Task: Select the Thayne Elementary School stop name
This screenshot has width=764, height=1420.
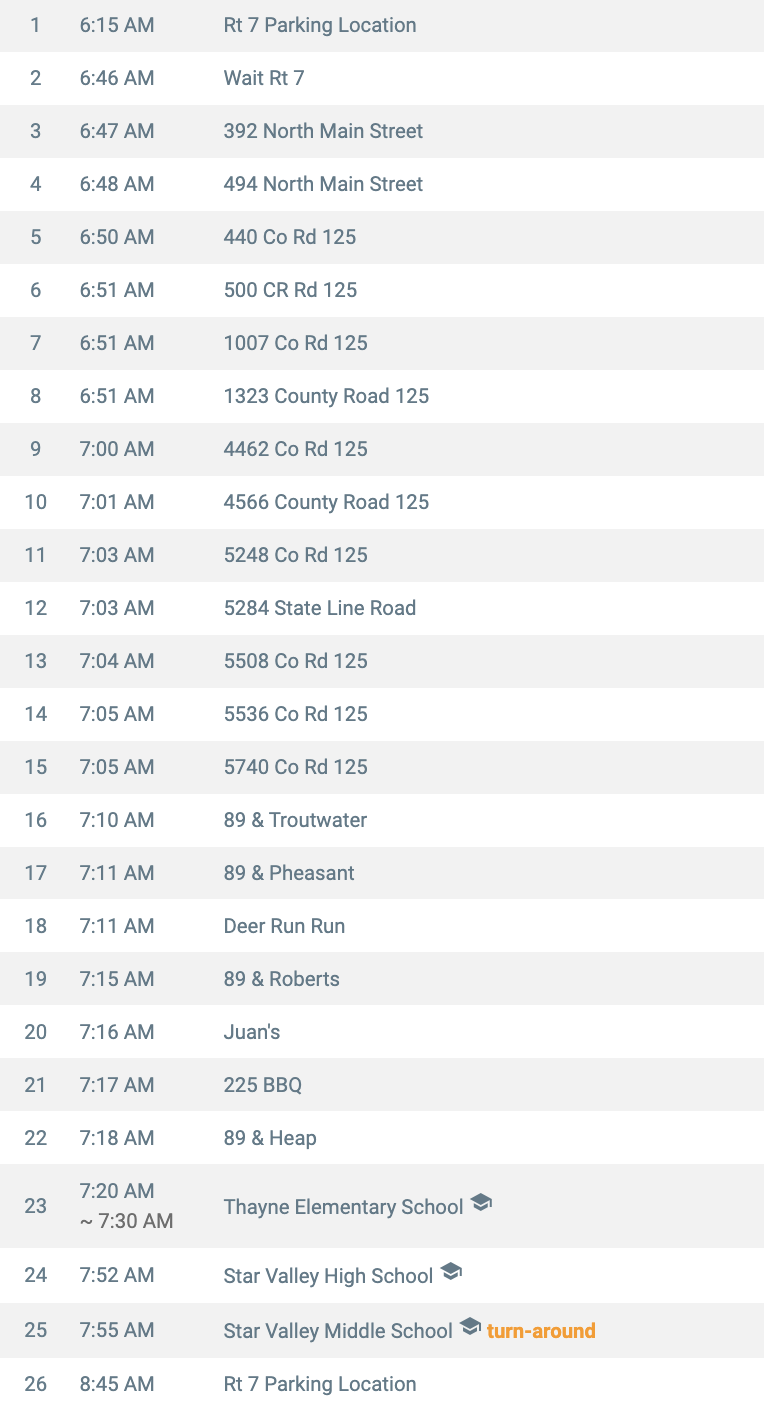Action: [x=343, y=1207]
